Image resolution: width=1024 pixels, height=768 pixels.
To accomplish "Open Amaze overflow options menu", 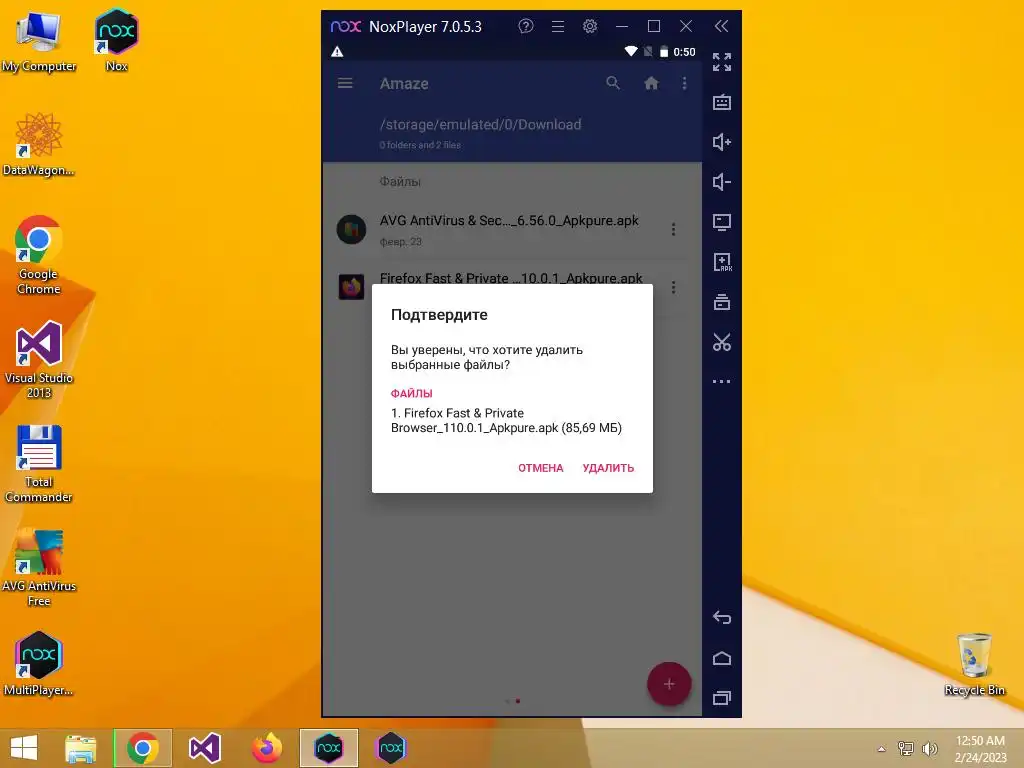I will pyautogui.click(x=684, y=83).
